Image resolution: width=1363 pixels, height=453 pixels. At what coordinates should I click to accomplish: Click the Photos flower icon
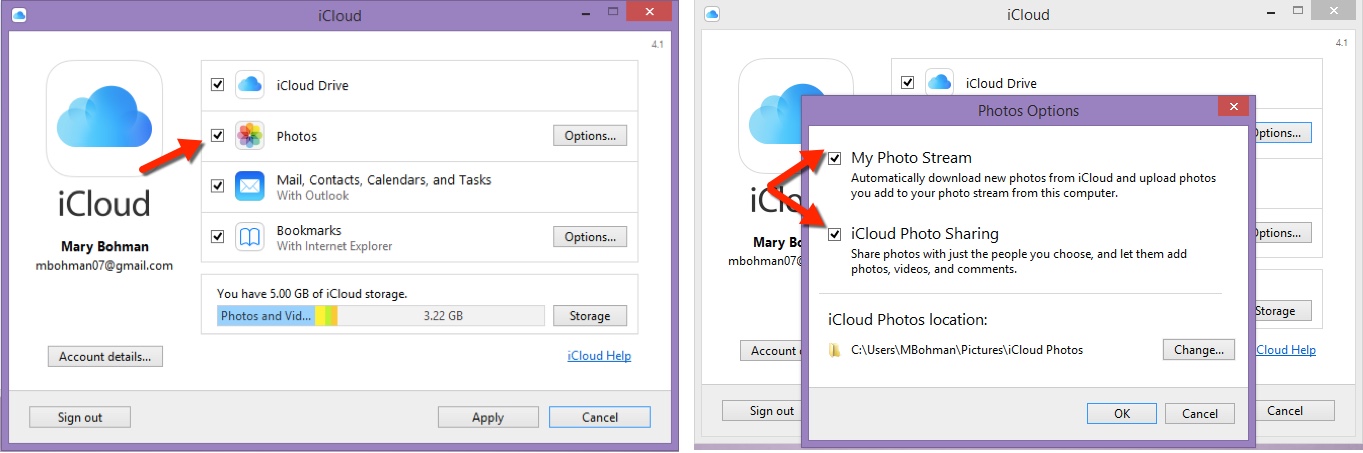click(249, 136)
